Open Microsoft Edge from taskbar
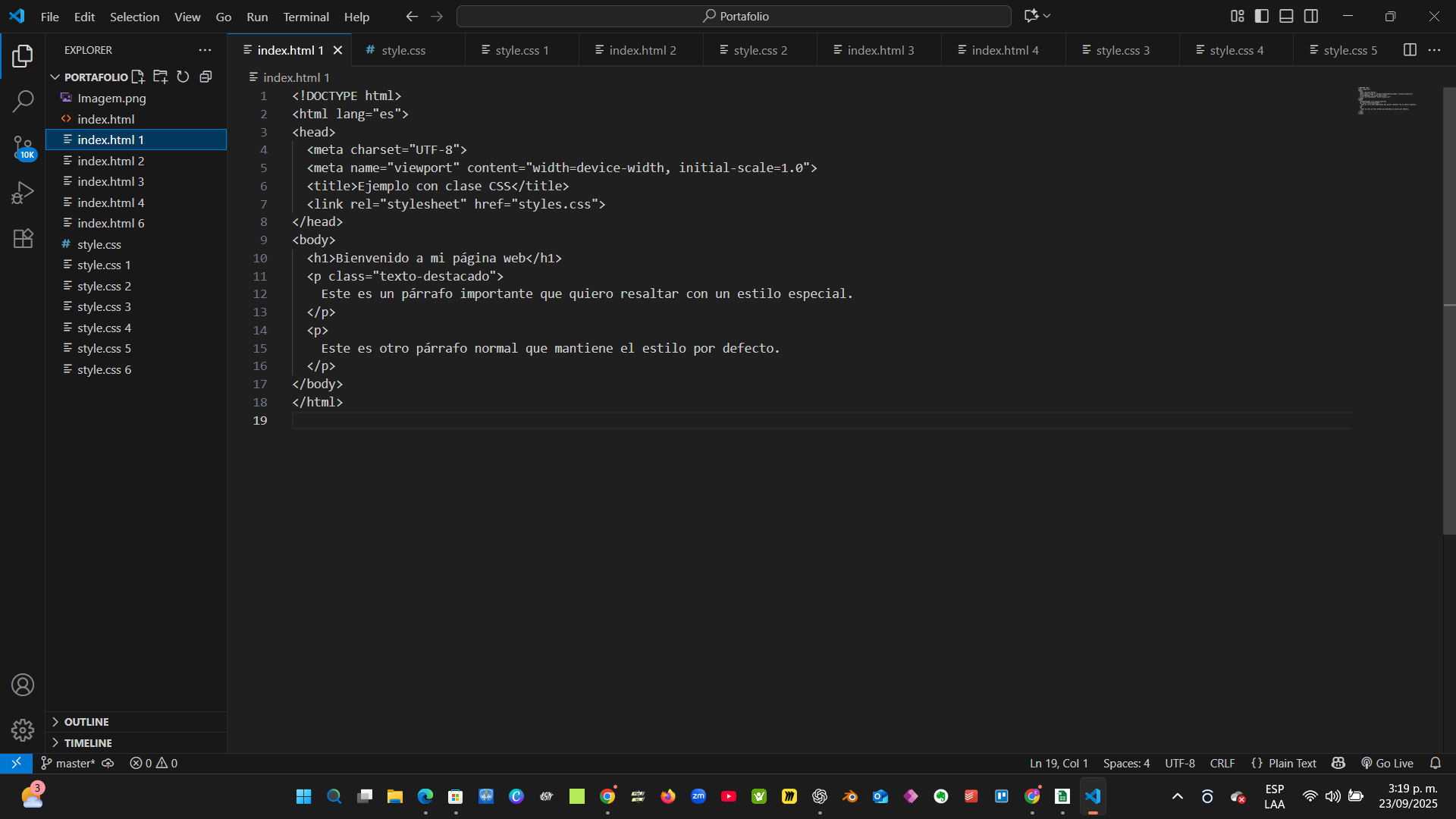Screen dimensions: 1456x819 point(425,796)
